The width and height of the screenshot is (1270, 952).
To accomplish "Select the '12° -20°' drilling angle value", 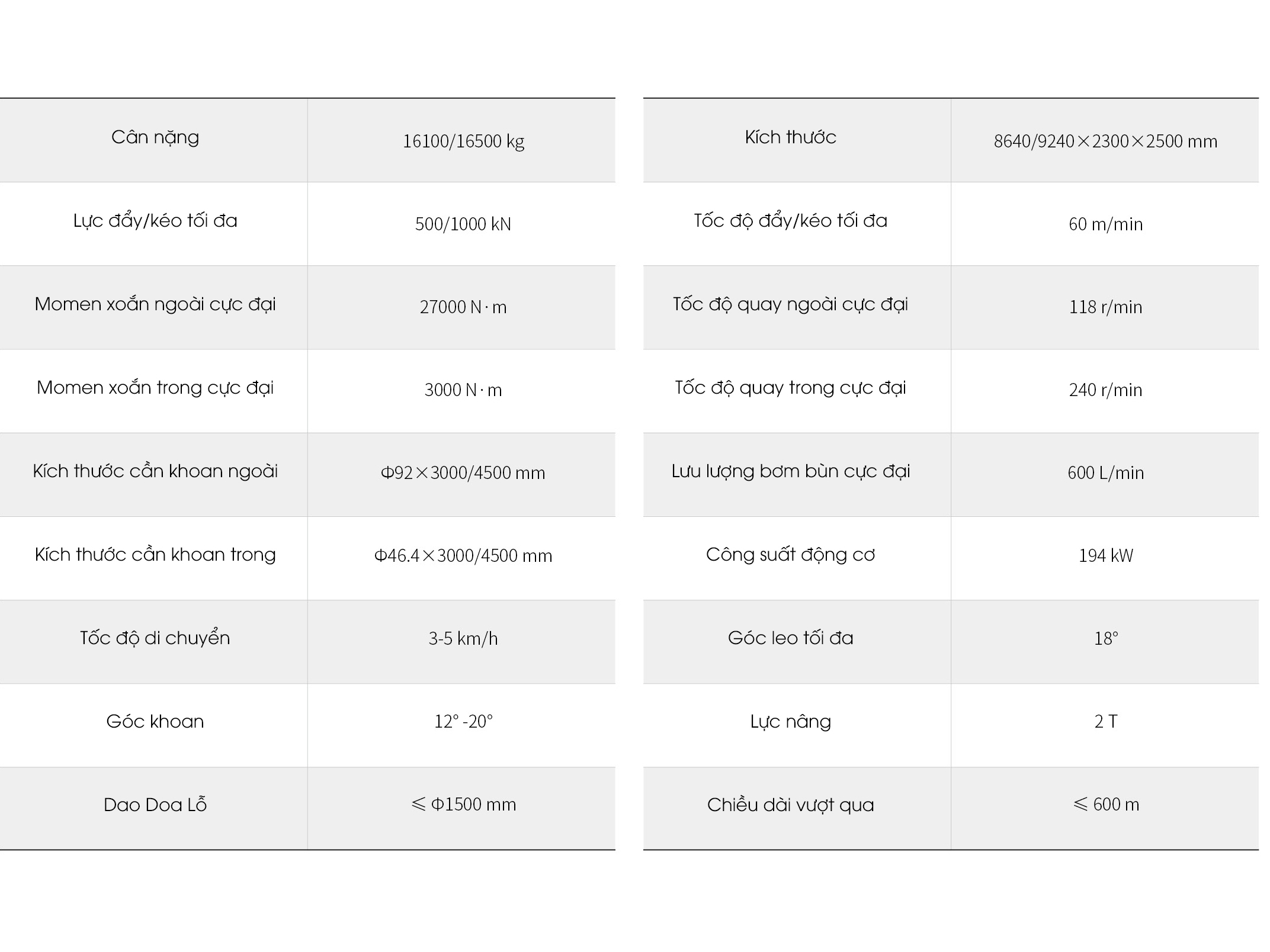I will pyautogui.click(x=463, y=722).
